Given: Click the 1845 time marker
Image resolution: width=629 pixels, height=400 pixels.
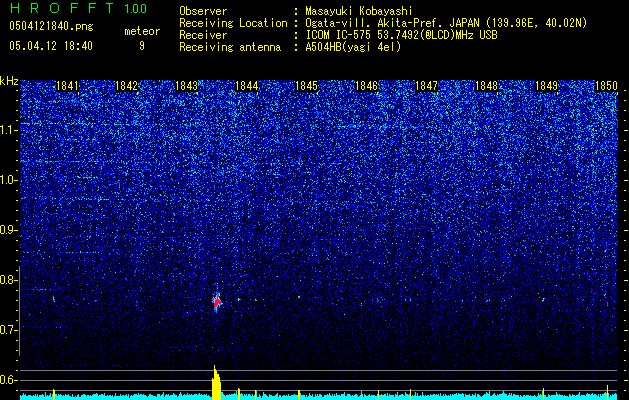Looking at the screenshot, I should (x=306, y=86).
